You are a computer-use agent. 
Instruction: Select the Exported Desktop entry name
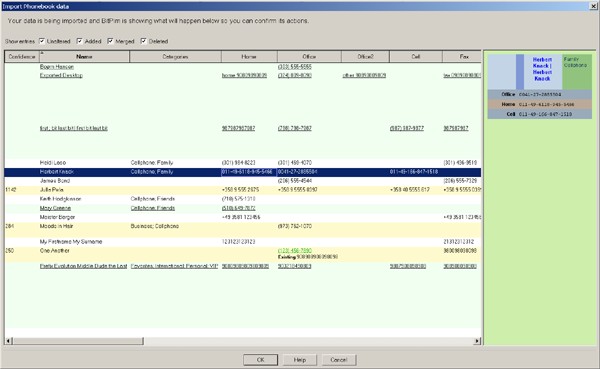click(x=61, y=75)
